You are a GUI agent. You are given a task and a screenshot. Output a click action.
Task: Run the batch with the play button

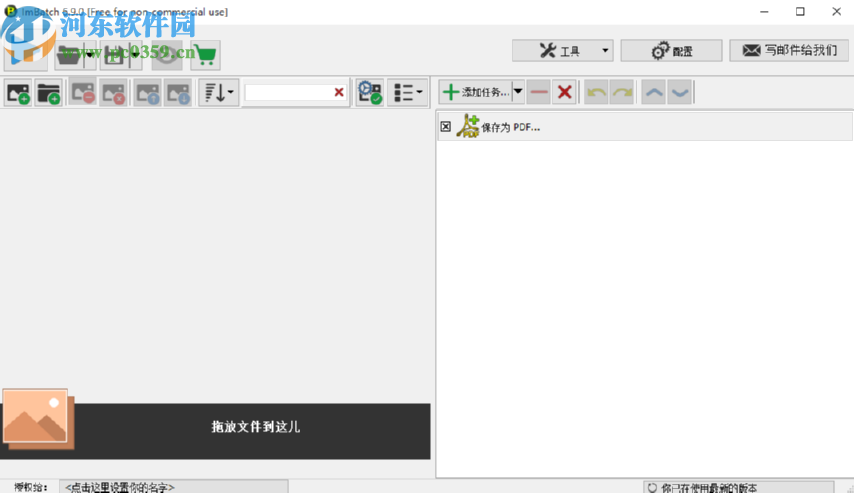click(x=26, y=54)
